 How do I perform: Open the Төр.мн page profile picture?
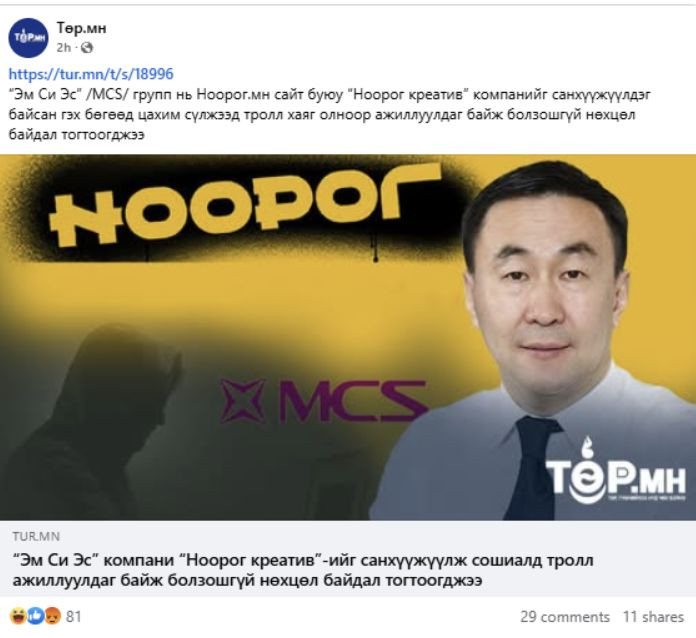pyautogui.click(x=28, y=38)
